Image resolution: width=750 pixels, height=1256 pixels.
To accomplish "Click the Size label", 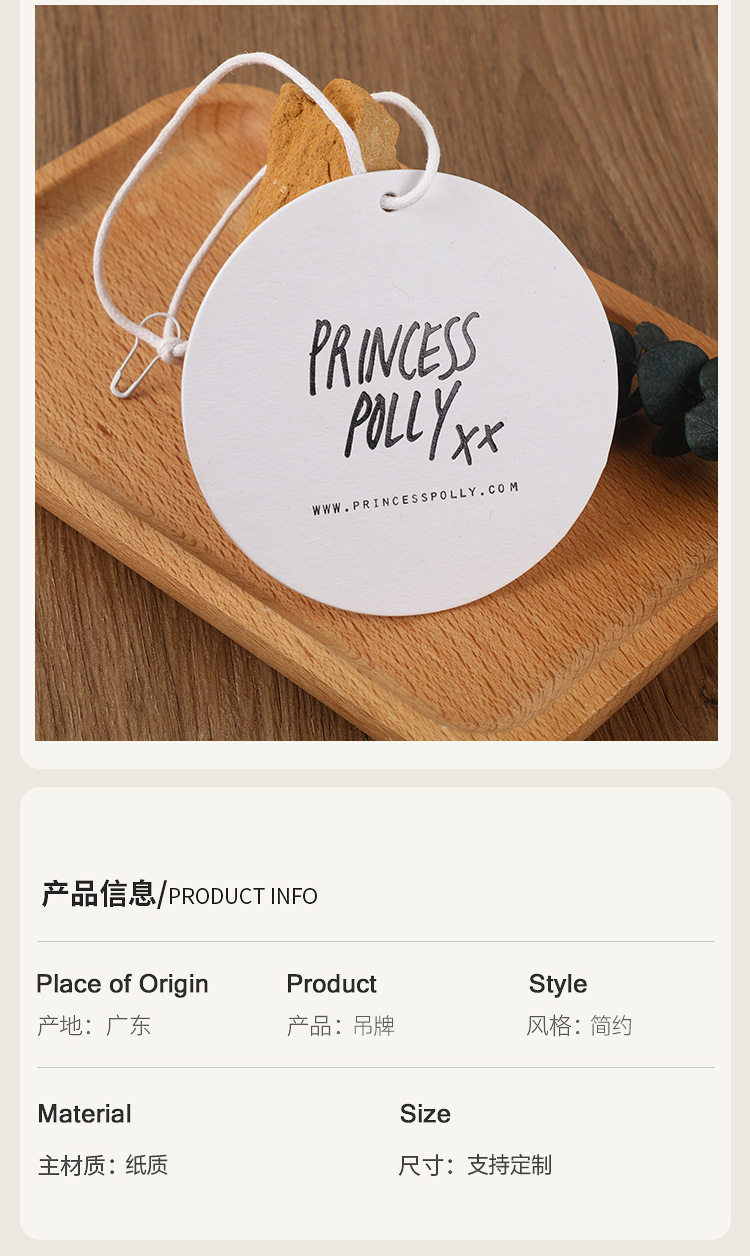I will click(x=425, y=1114).
